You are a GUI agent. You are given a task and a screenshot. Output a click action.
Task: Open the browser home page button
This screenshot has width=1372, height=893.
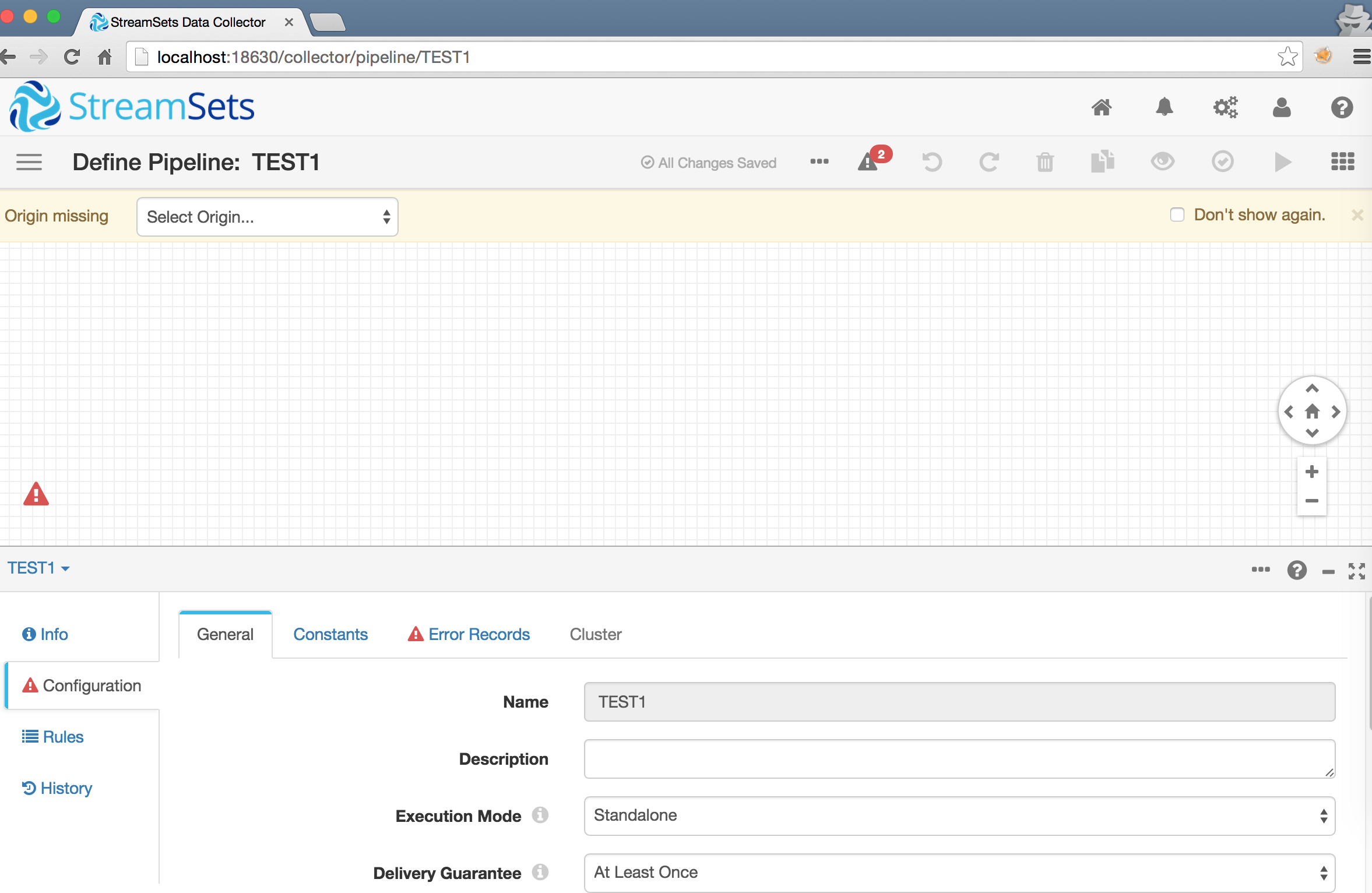tap(105, 57)
